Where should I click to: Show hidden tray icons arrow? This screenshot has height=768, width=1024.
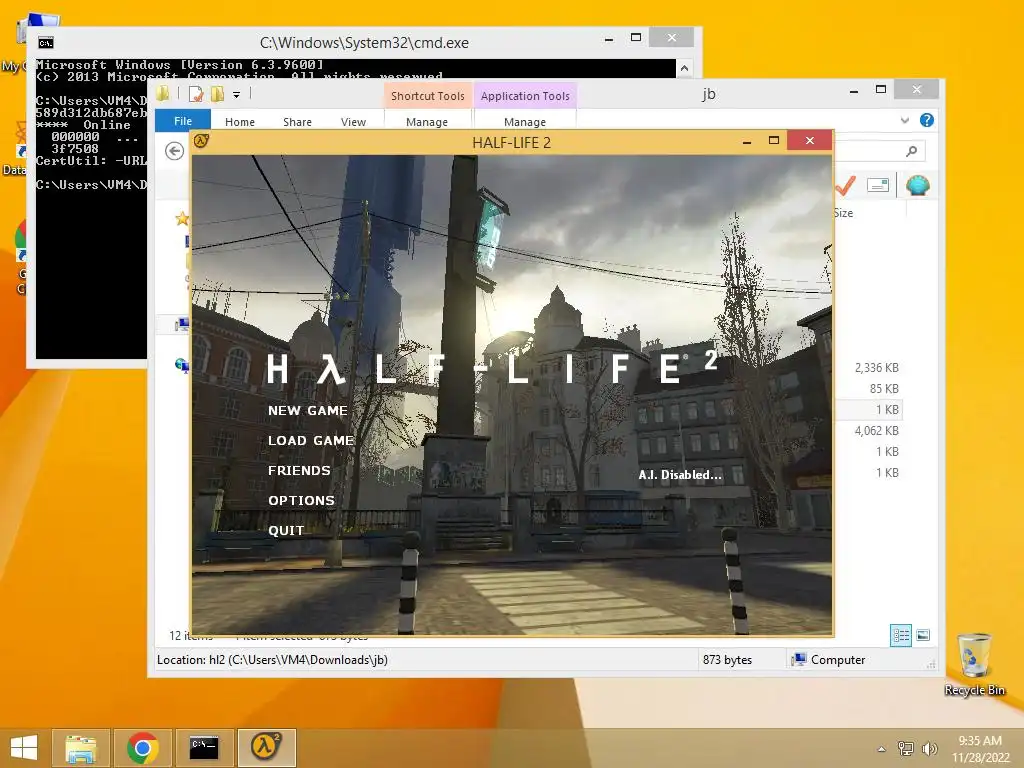coord(882,749)
